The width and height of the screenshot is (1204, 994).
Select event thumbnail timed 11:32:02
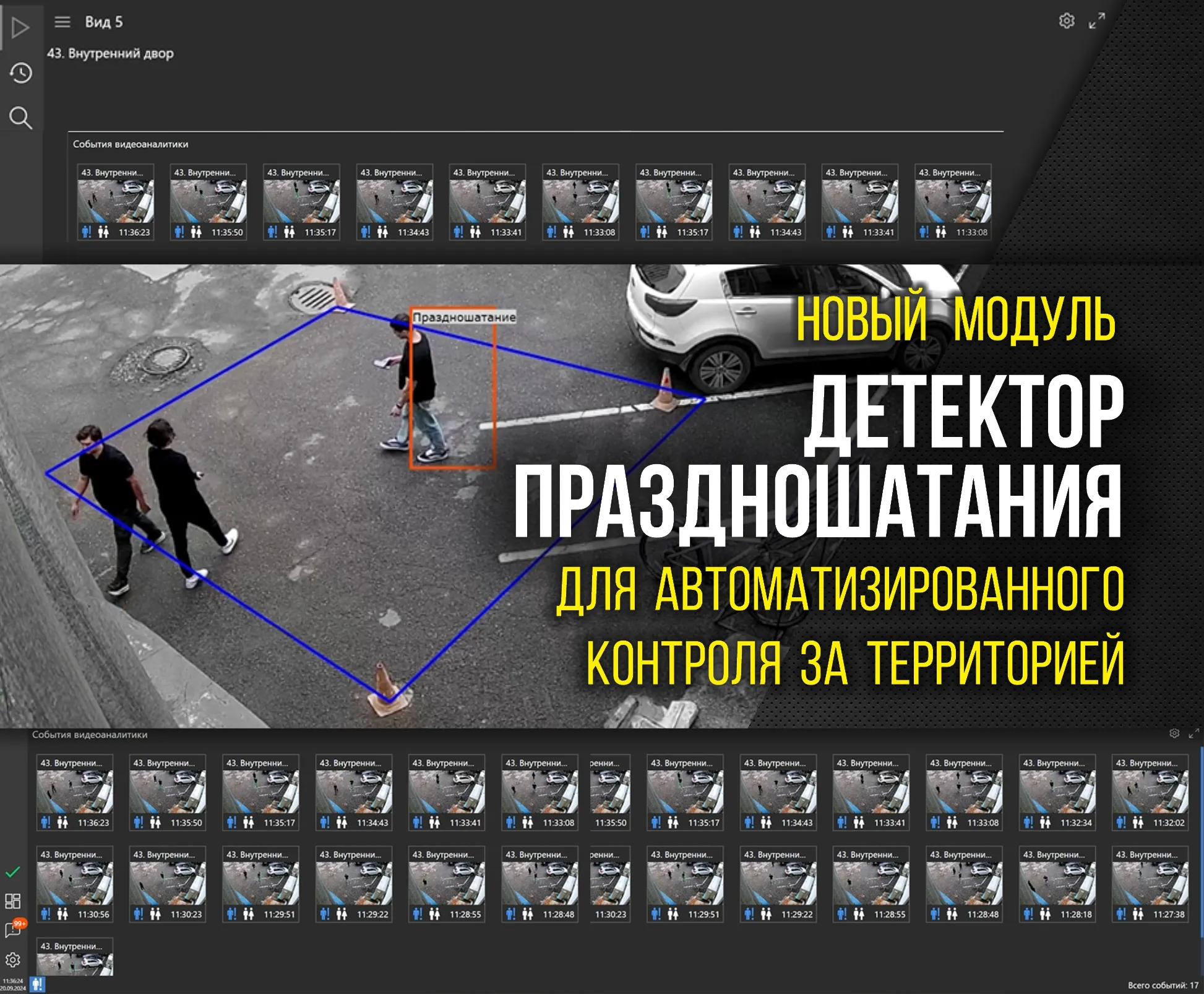[x=1150, y=792]
